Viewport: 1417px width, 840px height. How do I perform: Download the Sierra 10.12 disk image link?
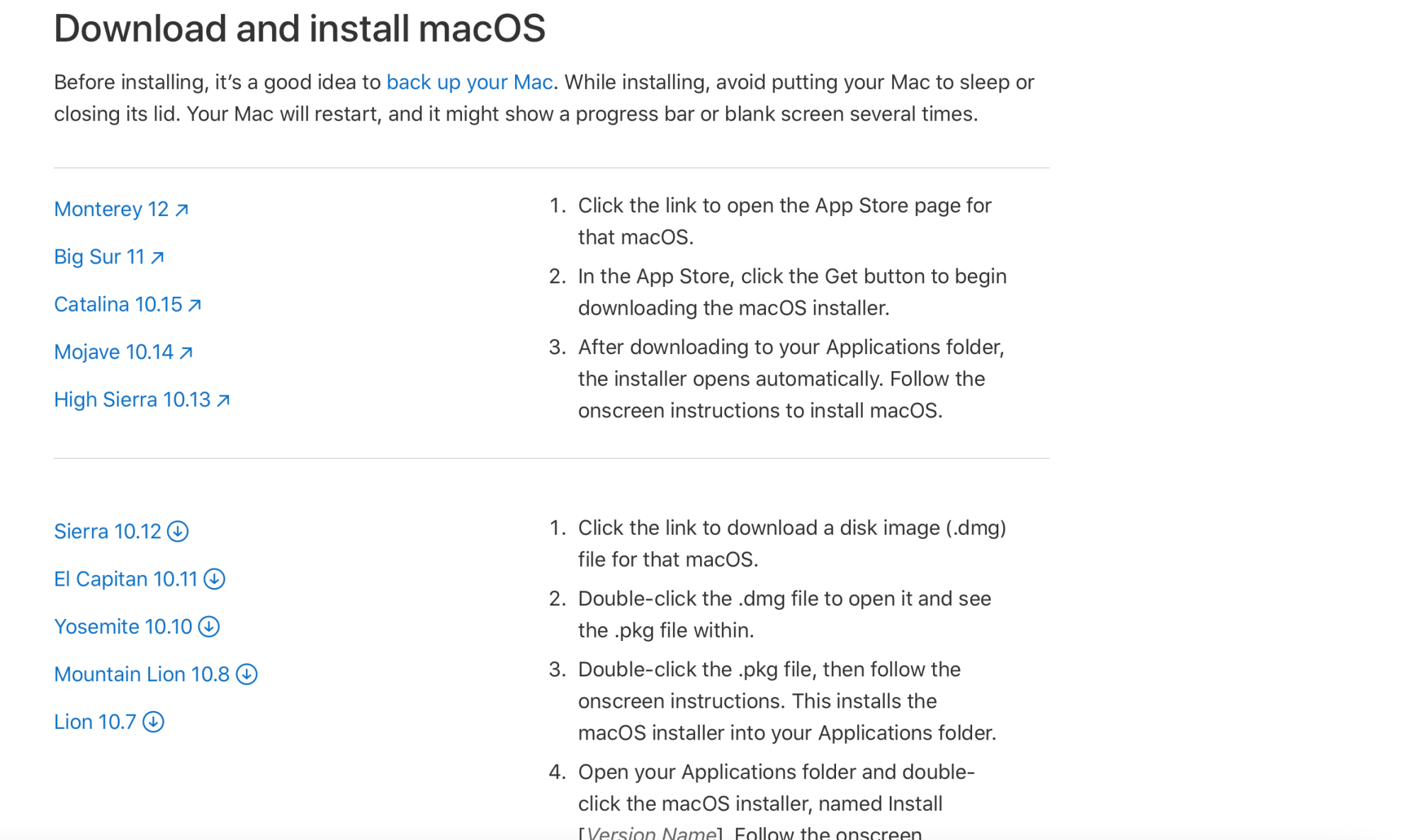[108, 531]
